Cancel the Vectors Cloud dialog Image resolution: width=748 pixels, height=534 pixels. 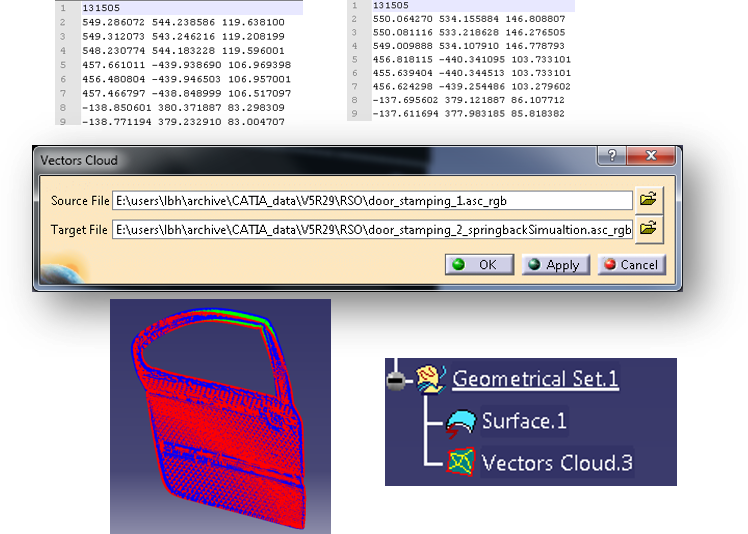coord(630,265)
